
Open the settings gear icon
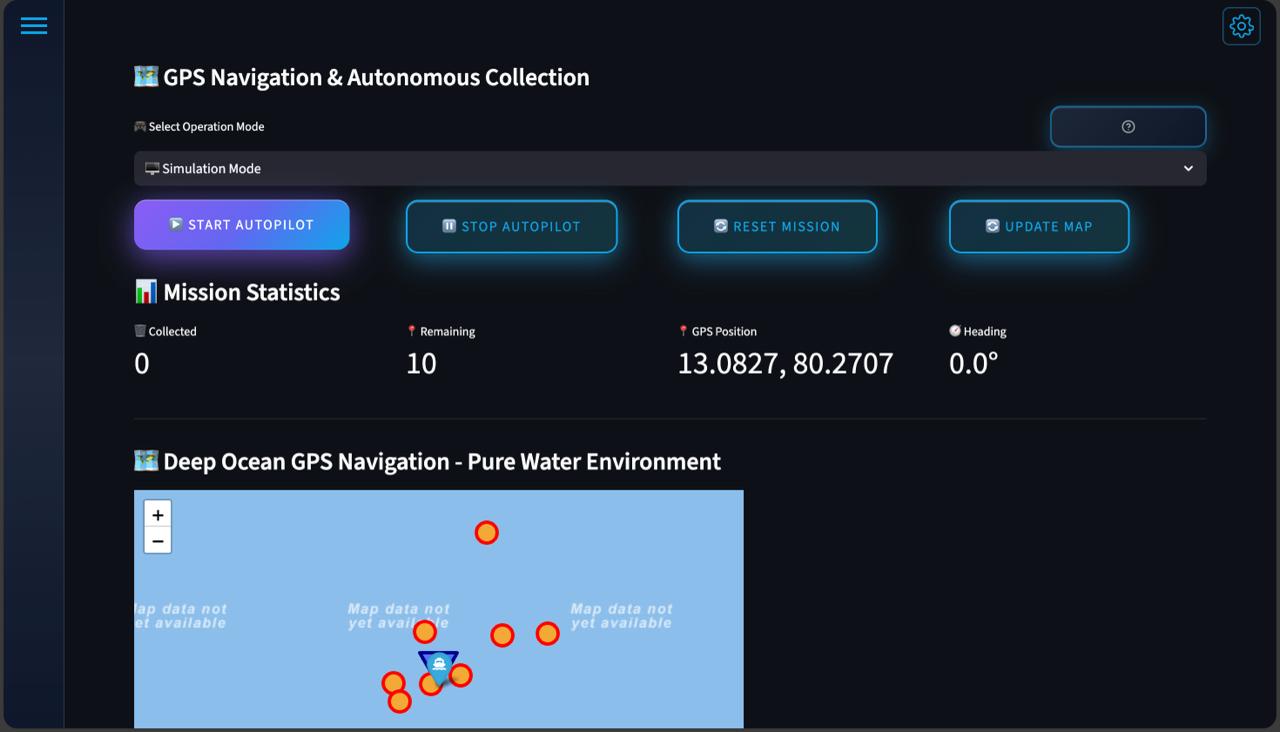tap(1241, 26)
